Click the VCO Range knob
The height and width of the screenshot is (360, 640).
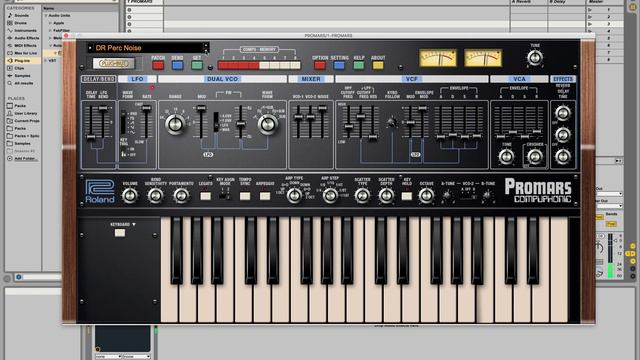(175, 124)
